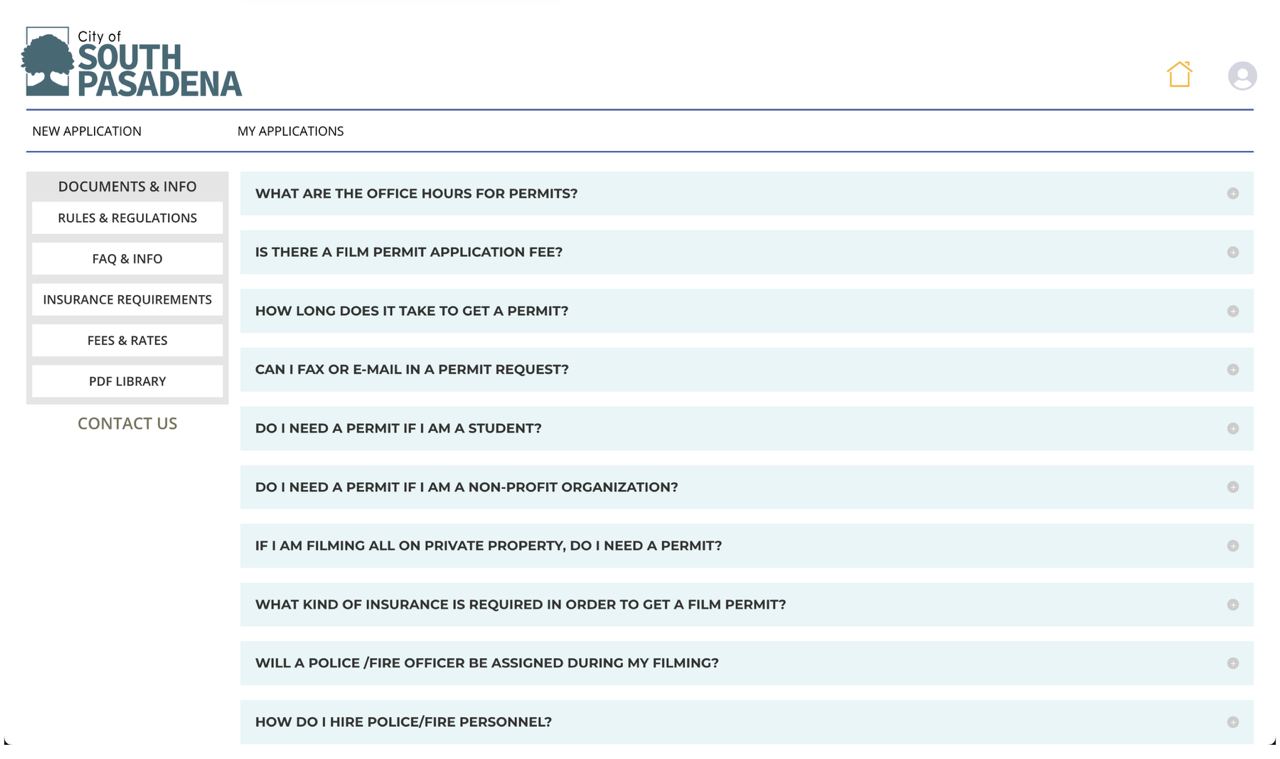Expand the private property filming question
This screenshot has height=759, width=1280.
(x=488, y=546)
